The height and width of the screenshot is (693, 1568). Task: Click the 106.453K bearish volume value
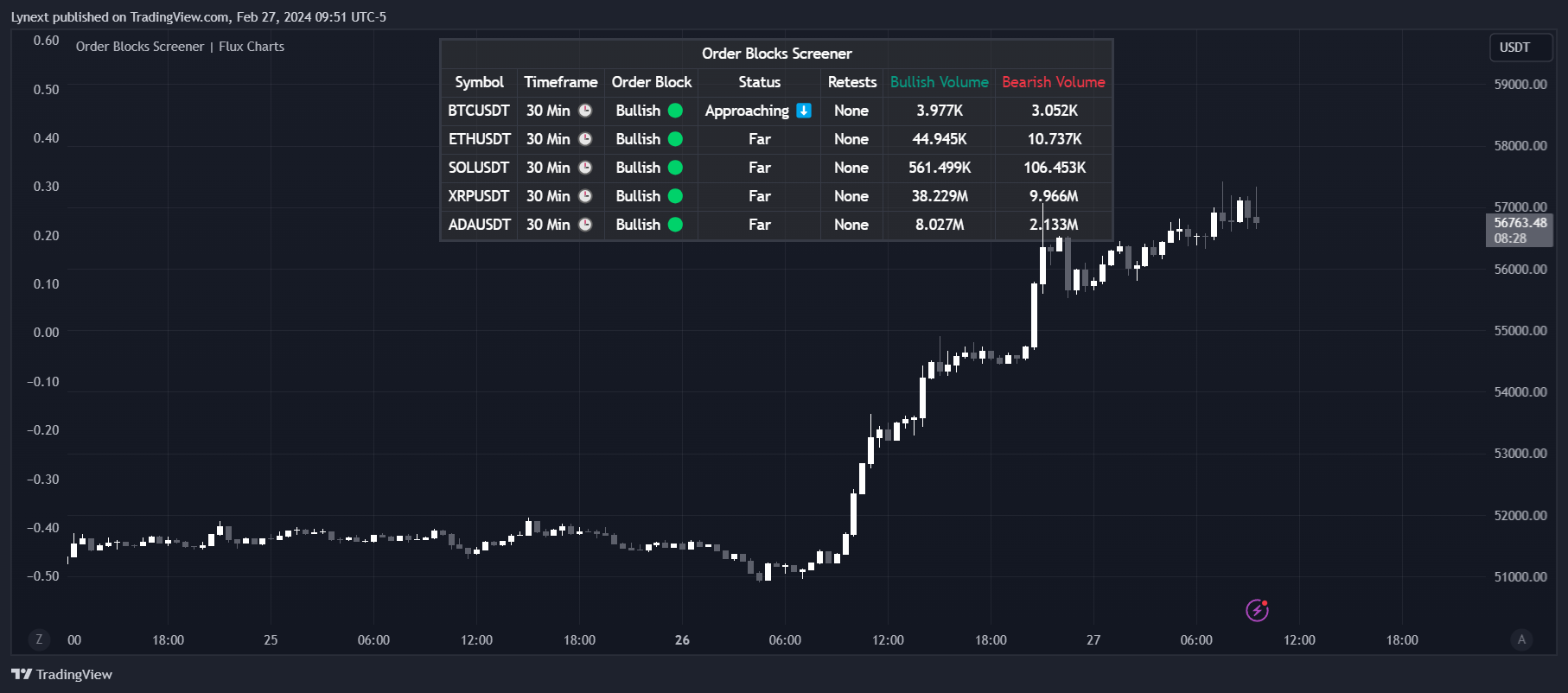point(1055,168)
